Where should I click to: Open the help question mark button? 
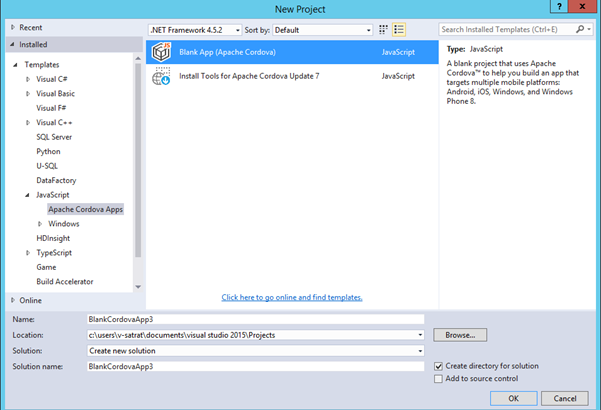tap(559, 6)
